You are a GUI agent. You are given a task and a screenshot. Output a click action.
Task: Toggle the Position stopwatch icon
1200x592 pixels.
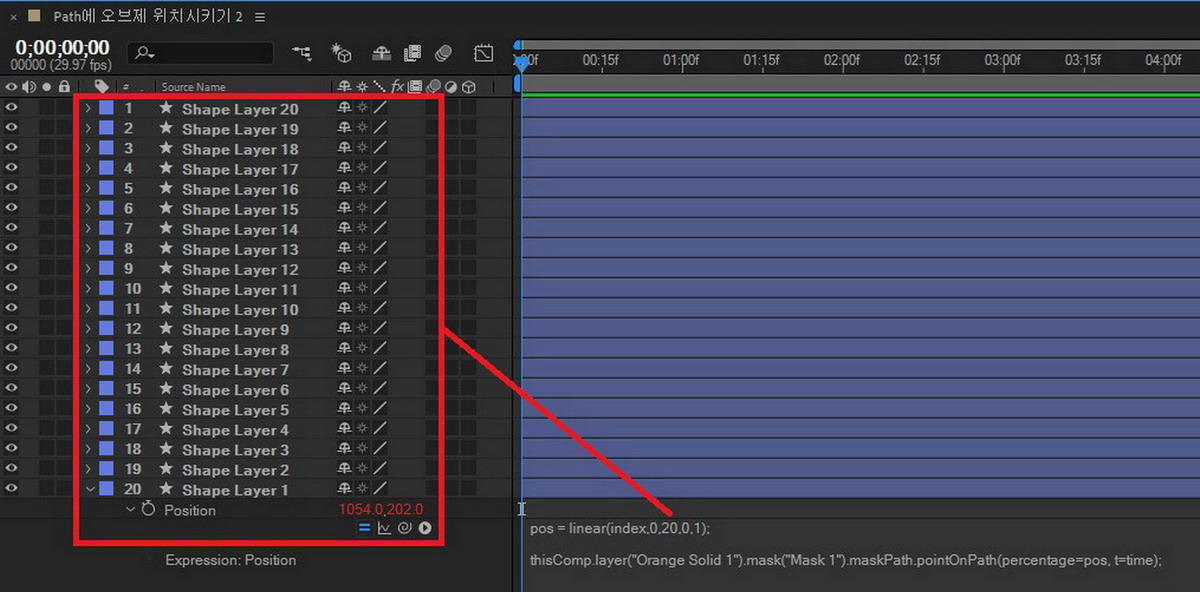click(149, 510)
